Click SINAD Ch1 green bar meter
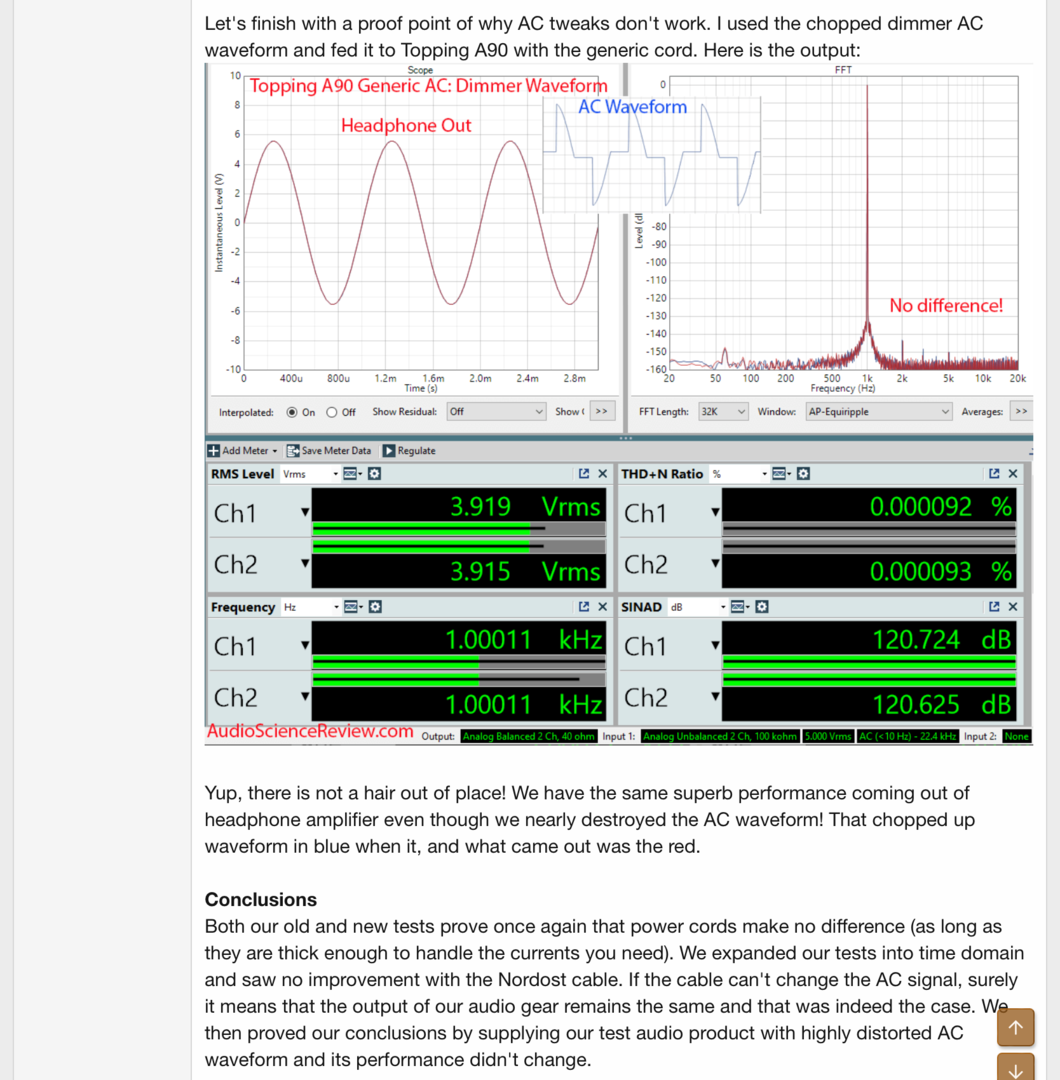 tap(869, 662)
